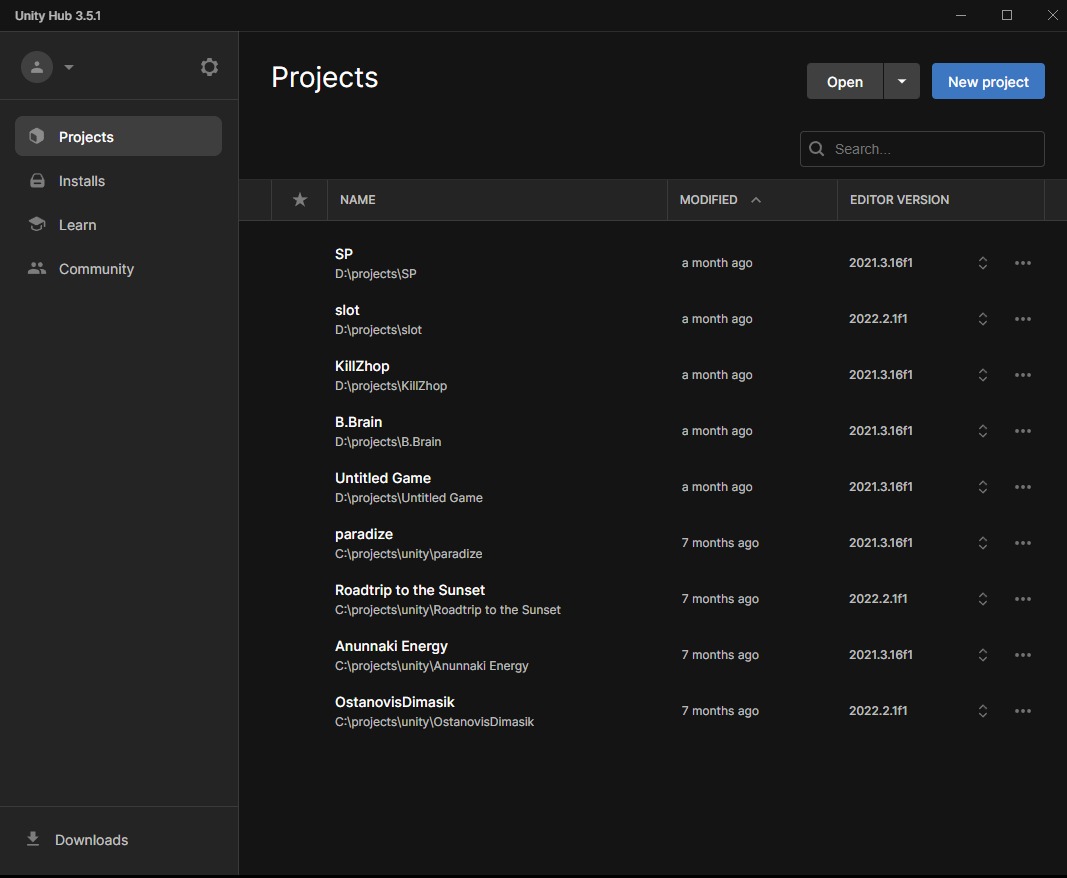Open the Untitled Game project
The image size is (1067, 878).
(x=383, y=478)
